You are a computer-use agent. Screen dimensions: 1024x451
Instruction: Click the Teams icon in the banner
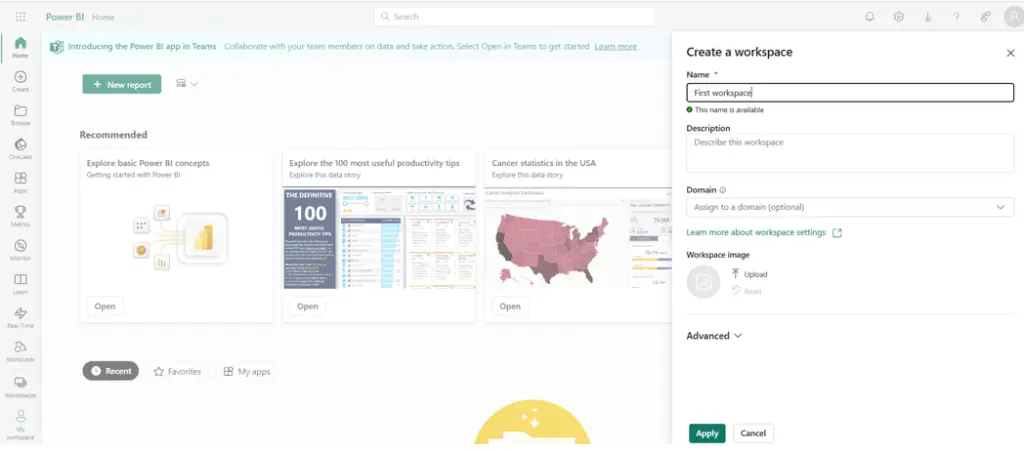[x=57, y=47]
